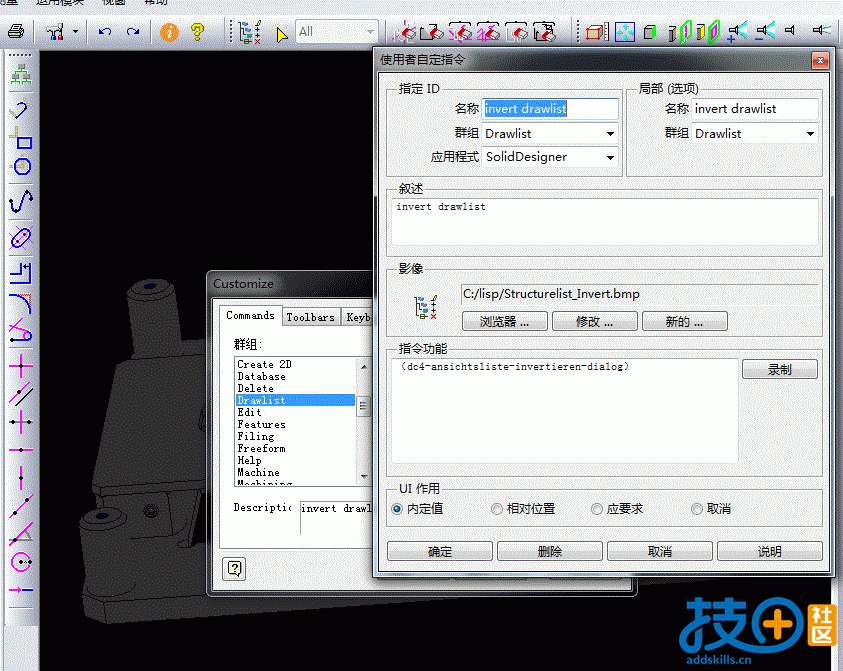Click the 说明 help button

click(769, 551)
